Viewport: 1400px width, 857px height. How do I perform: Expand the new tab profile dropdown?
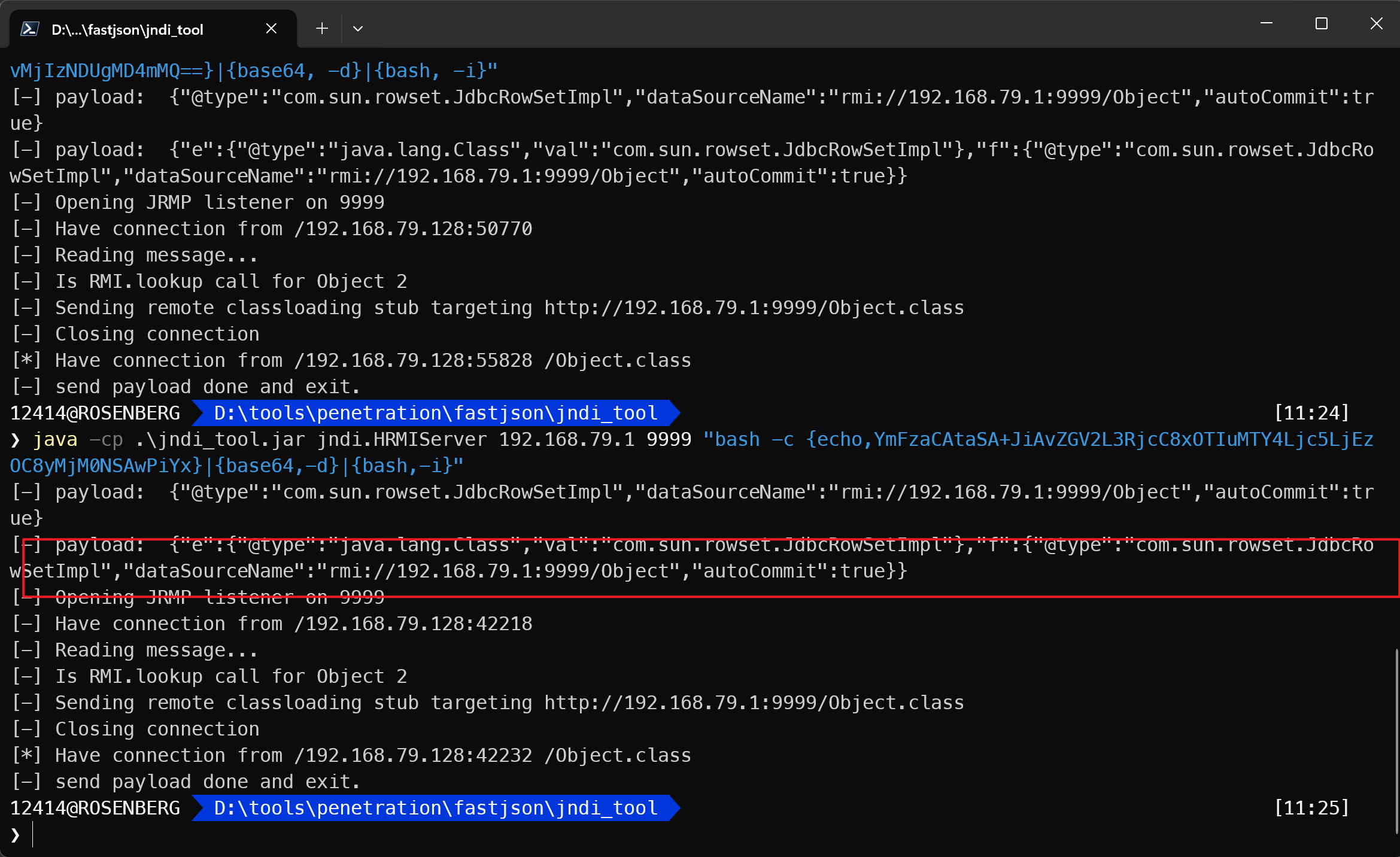pos(358,29)
